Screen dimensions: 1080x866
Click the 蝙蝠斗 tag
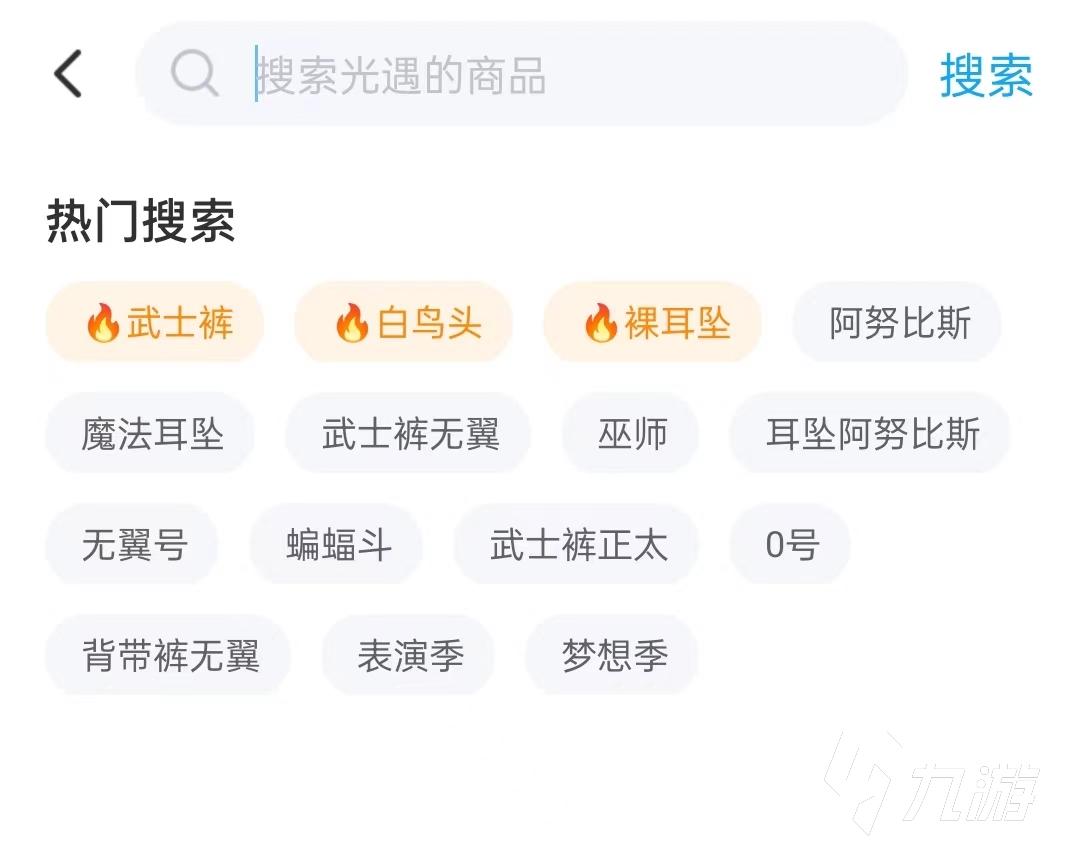(x=336, y=544)
